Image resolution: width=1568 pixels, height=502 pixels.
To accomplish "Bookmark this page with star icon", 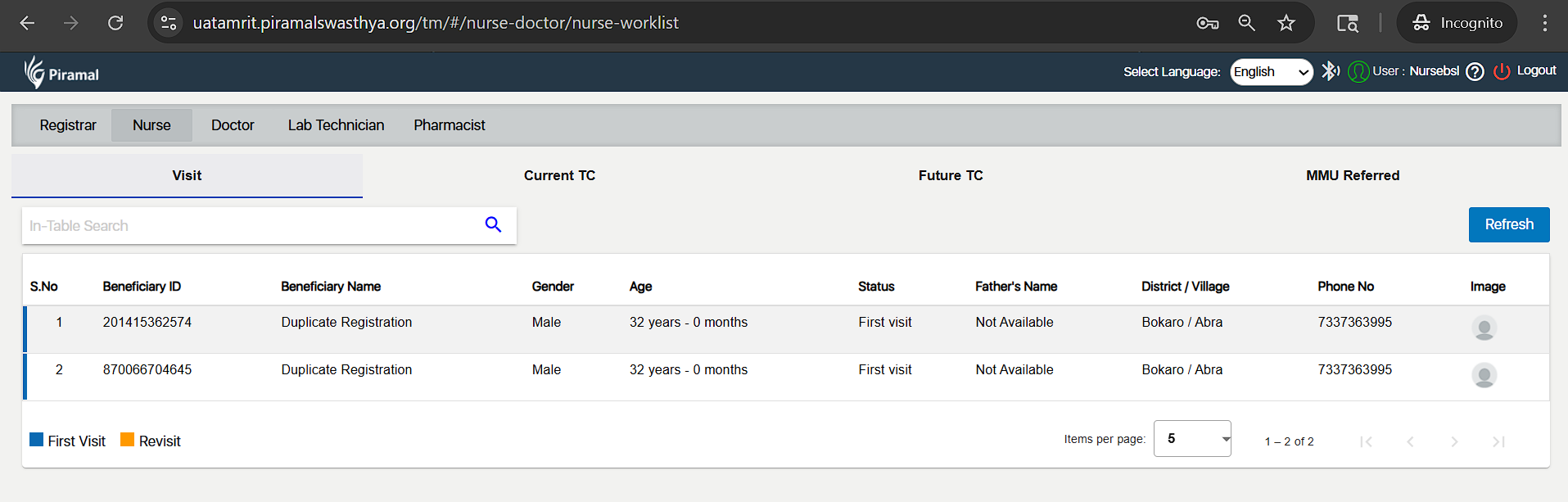I will (x=1286, y=23).
